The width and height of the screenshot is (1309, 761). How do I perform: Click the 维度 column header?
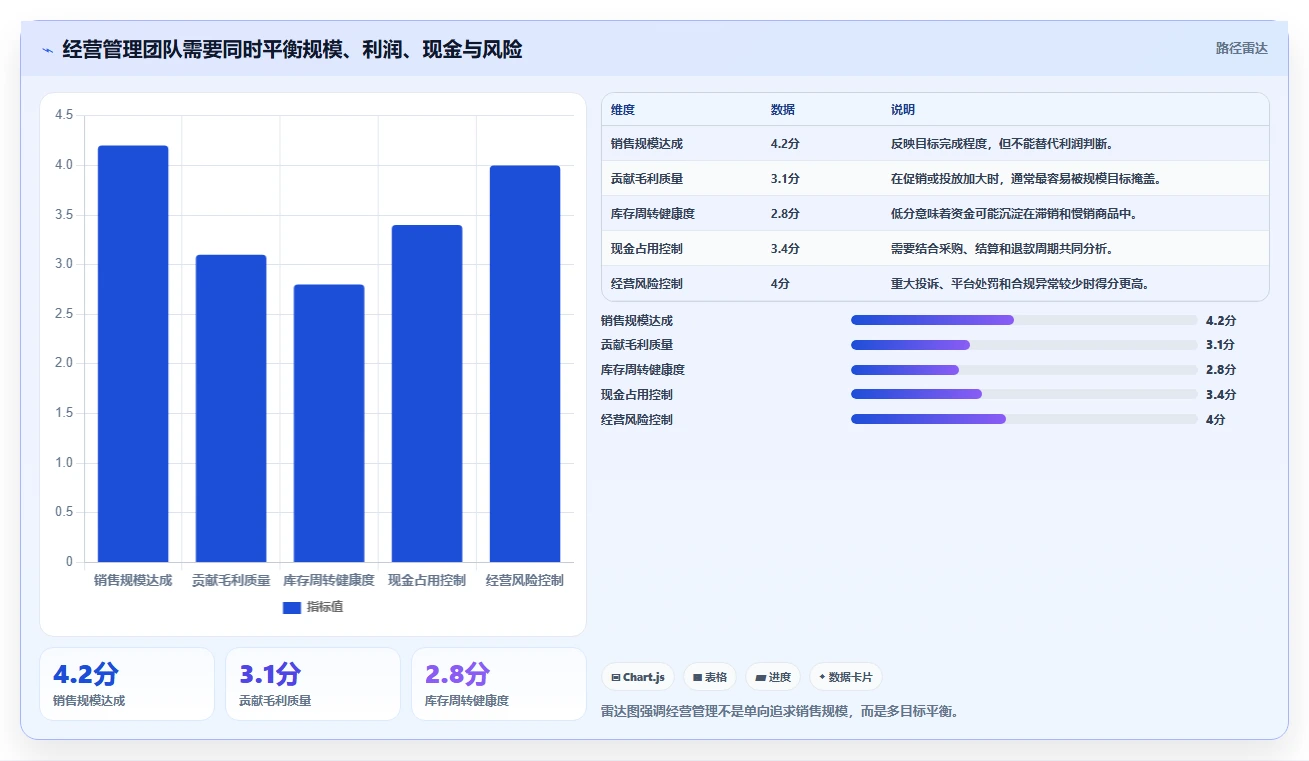tap(623, 110)
